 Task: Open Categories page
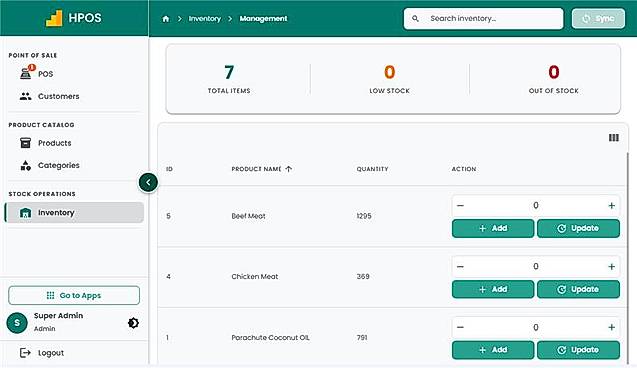[x=58, y=165]
